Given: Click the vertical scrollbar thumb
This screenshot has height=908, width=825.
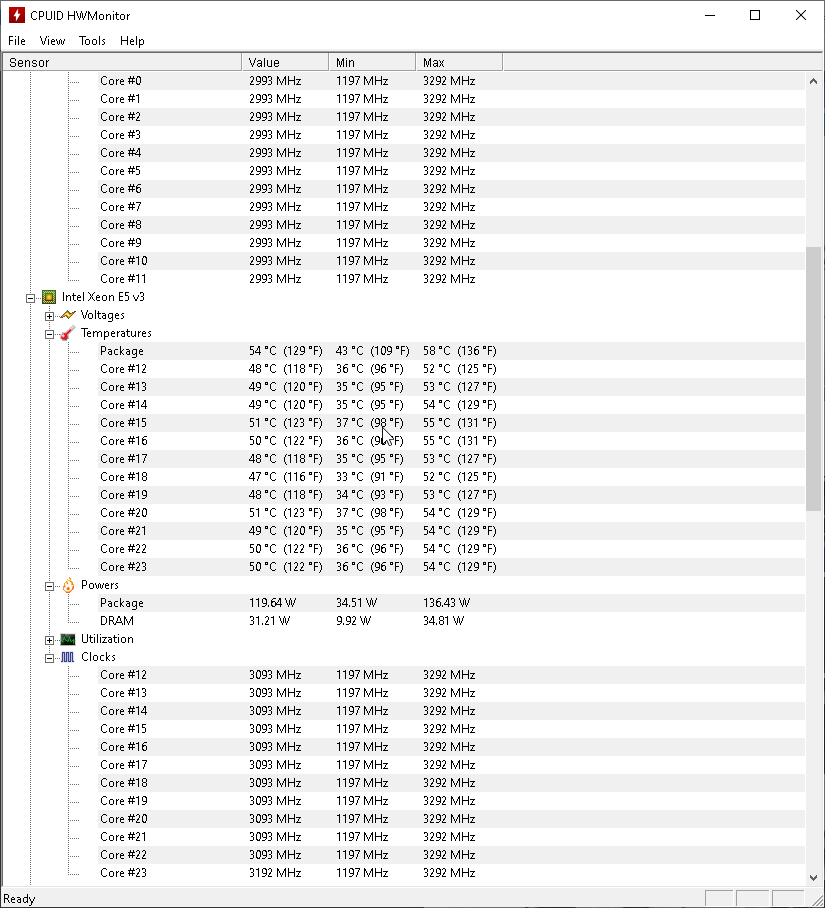Looking at the screenshot, I should 813,379.
